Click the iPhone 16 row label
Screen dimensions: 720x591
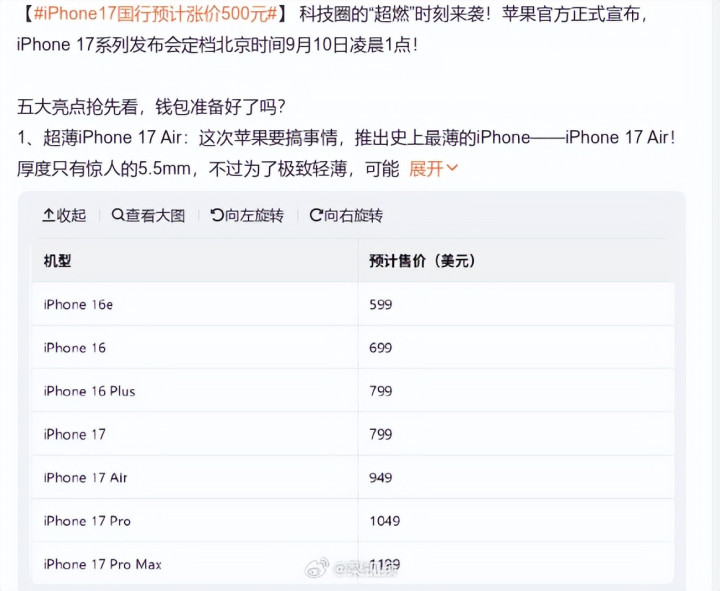click(74, 348)
